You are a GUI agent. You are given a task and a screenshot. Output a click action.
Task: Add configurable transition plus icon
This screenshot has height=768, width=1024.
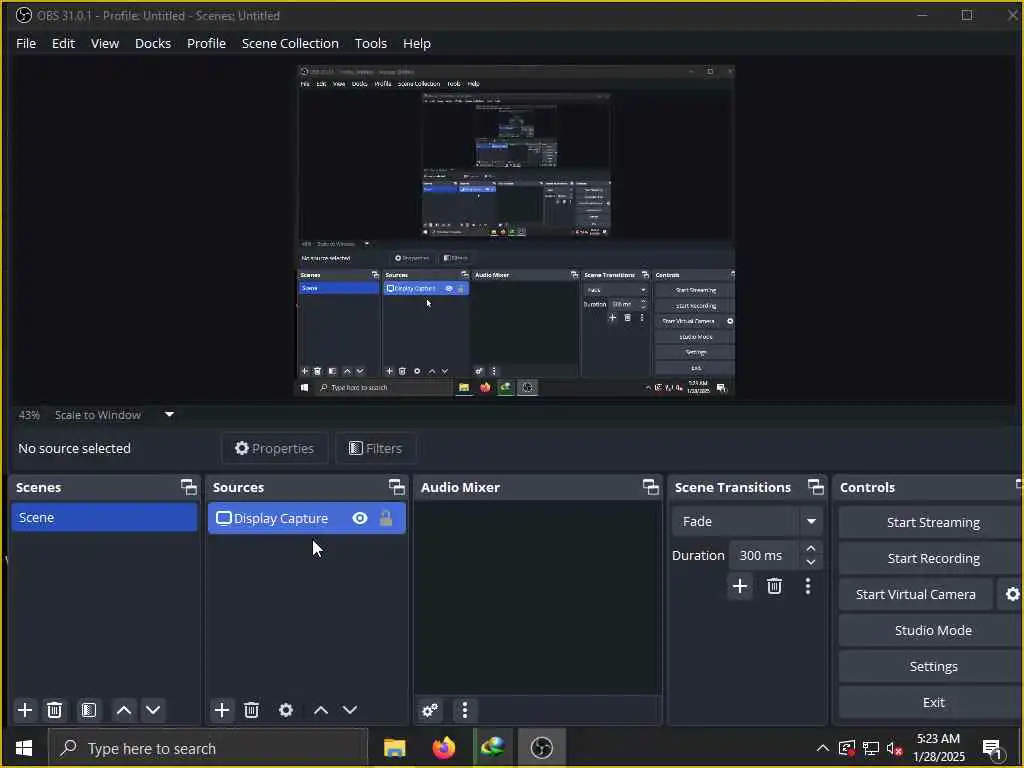point(740,586)
